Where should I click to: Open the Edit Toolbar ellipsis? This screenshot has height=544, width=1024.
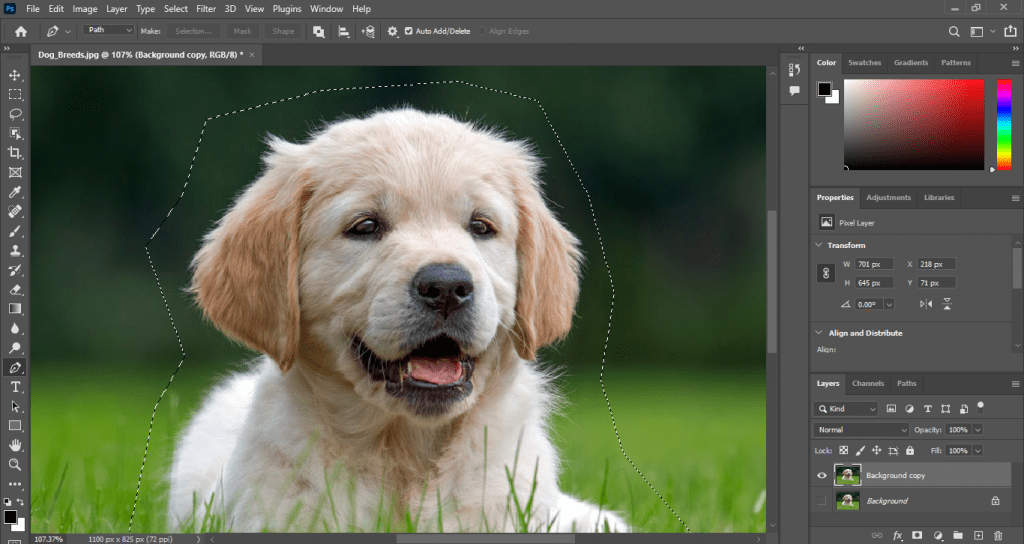coord(15,484)
